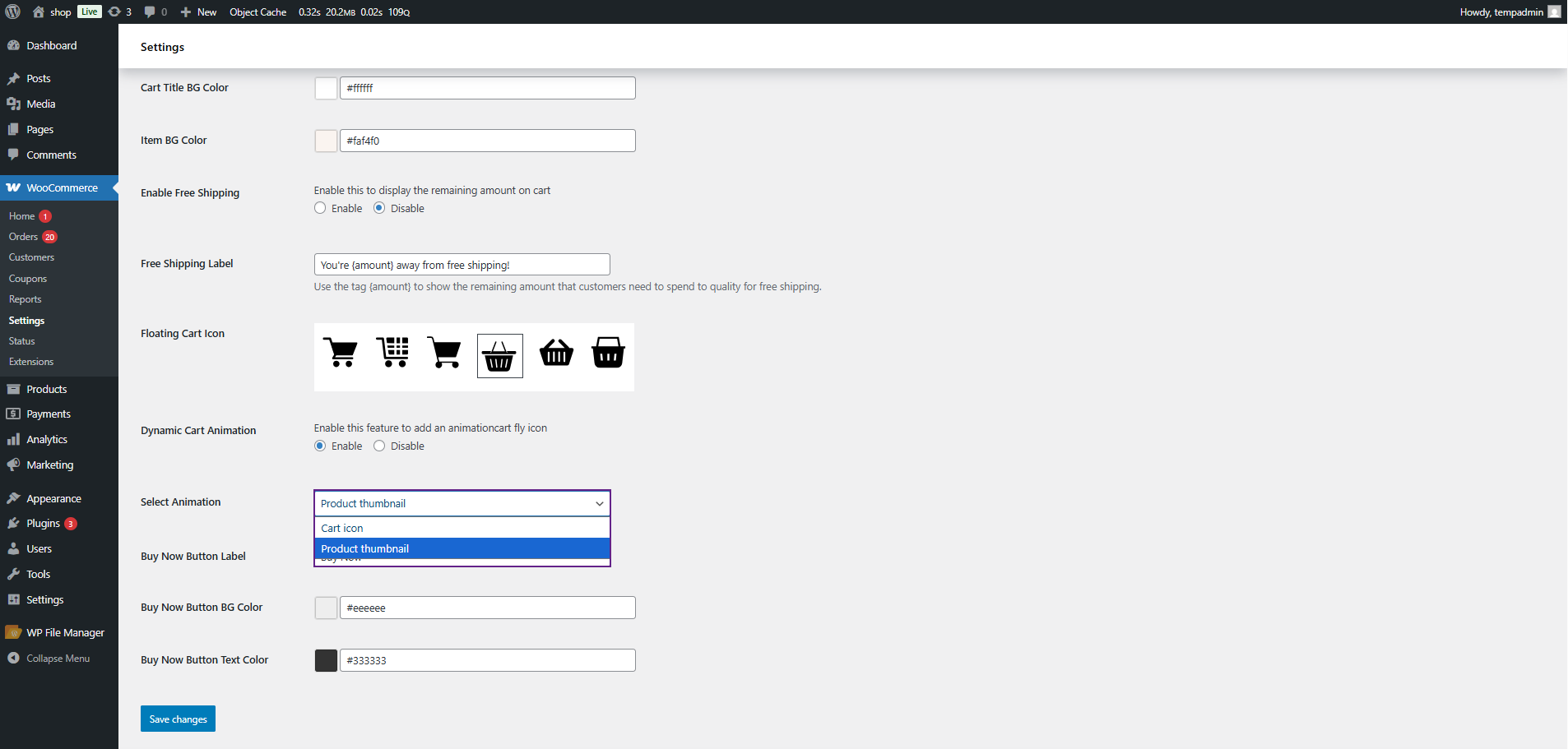Click the WordPress logo in admin bar
This screenshot has height=749, width=1568.
tap(13, 12)
